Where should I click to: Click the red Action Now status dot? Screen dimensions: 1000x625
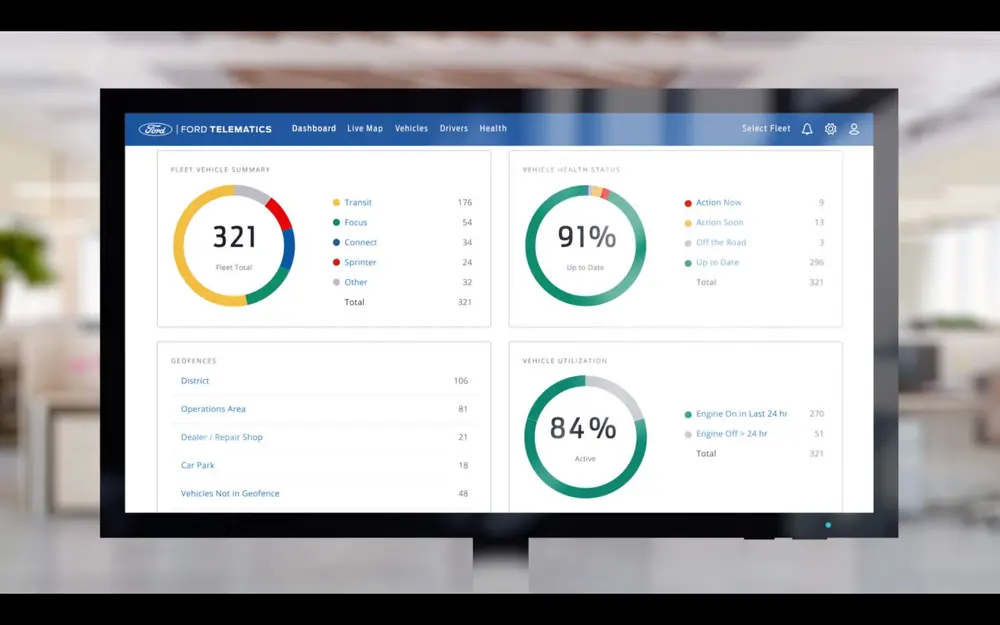[686, 202]
